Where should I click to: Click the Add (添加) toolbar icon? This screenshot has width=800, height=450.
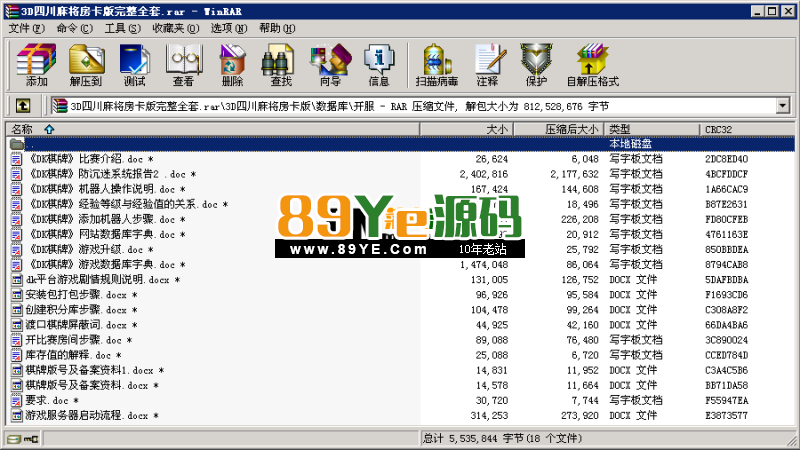pos(36,65)
